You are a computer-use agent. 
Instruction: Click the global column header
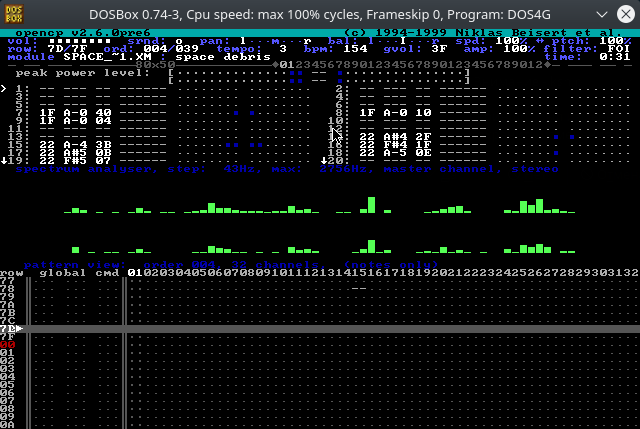63,273
